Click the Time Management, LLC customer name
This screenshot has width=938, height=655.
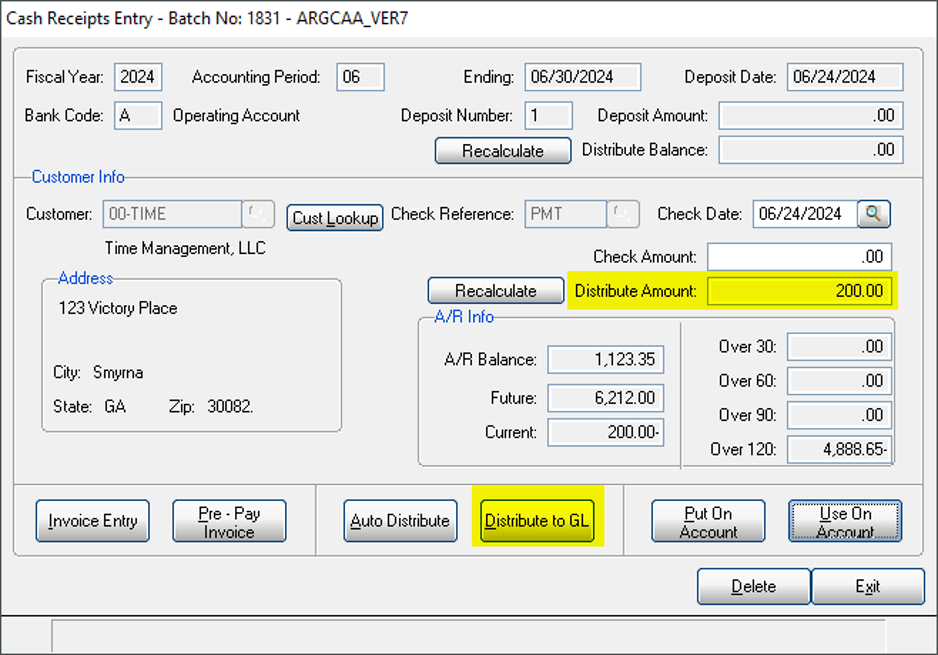pos(185,248)
